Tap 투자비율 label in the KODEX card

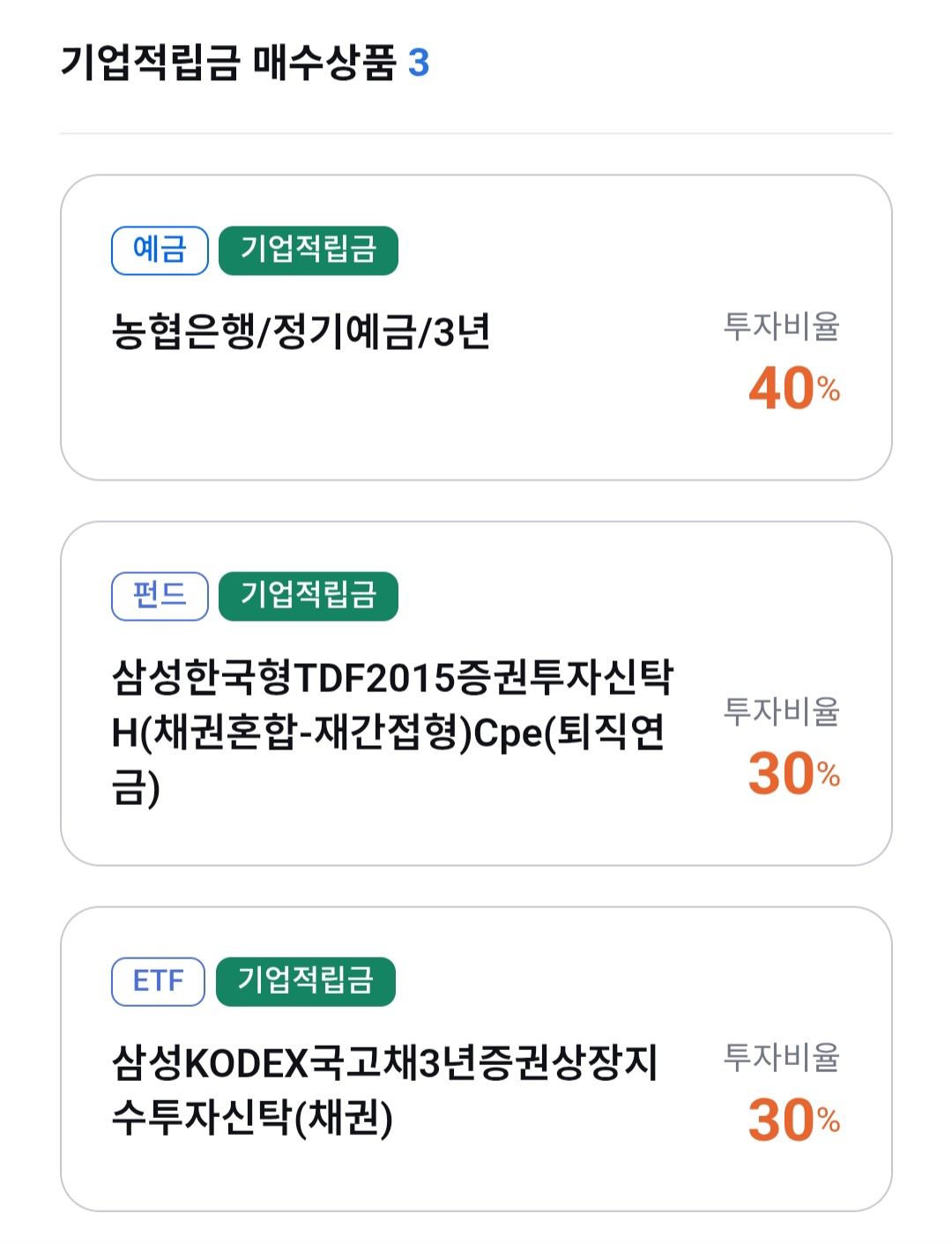781,1056
